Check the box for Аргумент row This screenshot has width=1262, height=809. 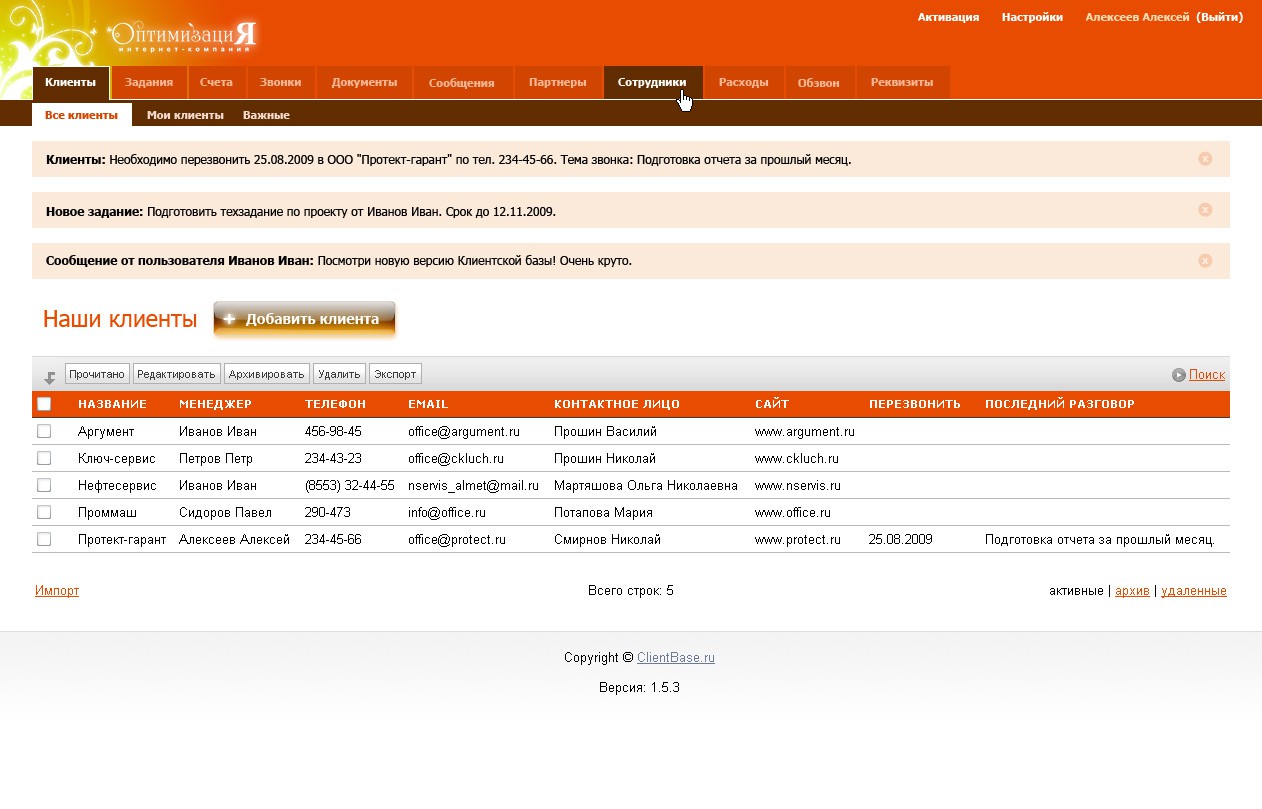[x=44, y=431]
